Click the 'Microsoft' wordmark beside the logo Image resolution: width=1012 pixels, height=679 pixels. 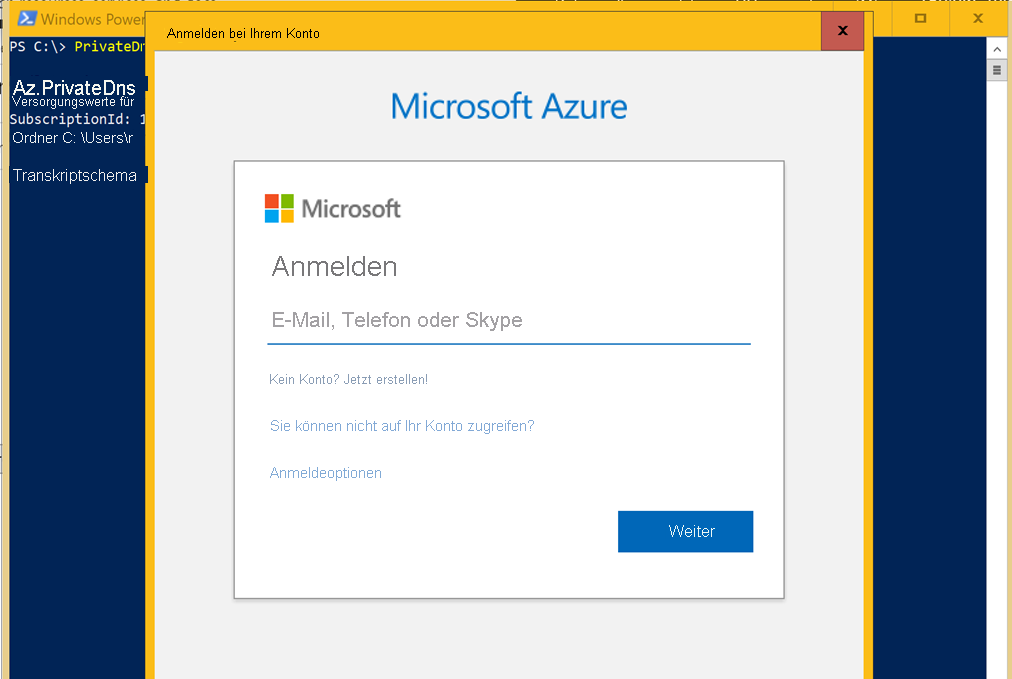(x=351, y=208)
